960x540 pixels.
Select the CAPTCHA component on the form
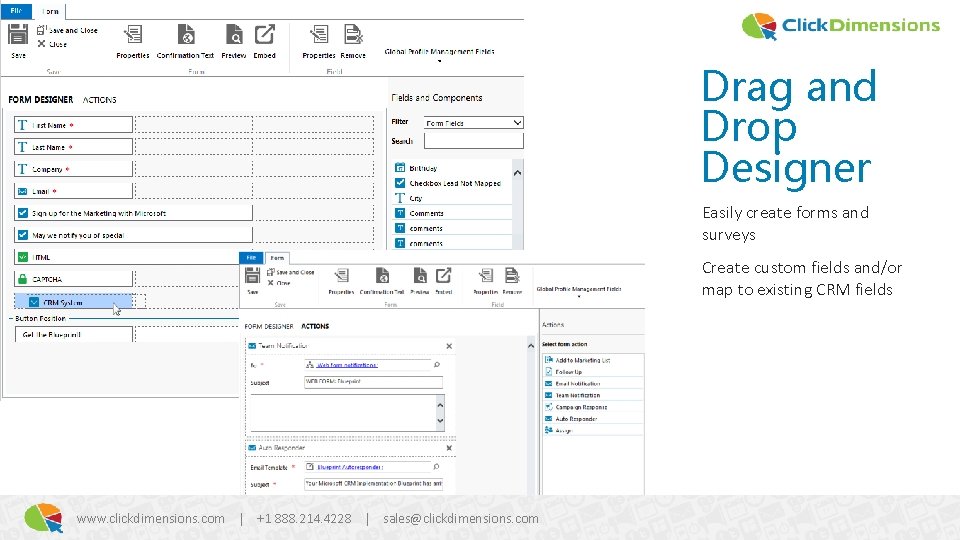pos(73,279)
